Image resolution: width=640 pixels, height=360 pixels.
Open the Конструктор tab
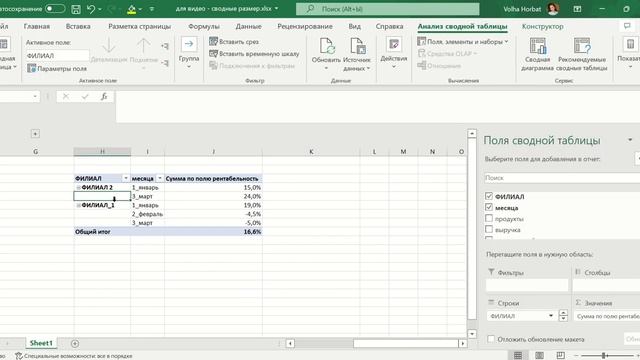(542, 26)
